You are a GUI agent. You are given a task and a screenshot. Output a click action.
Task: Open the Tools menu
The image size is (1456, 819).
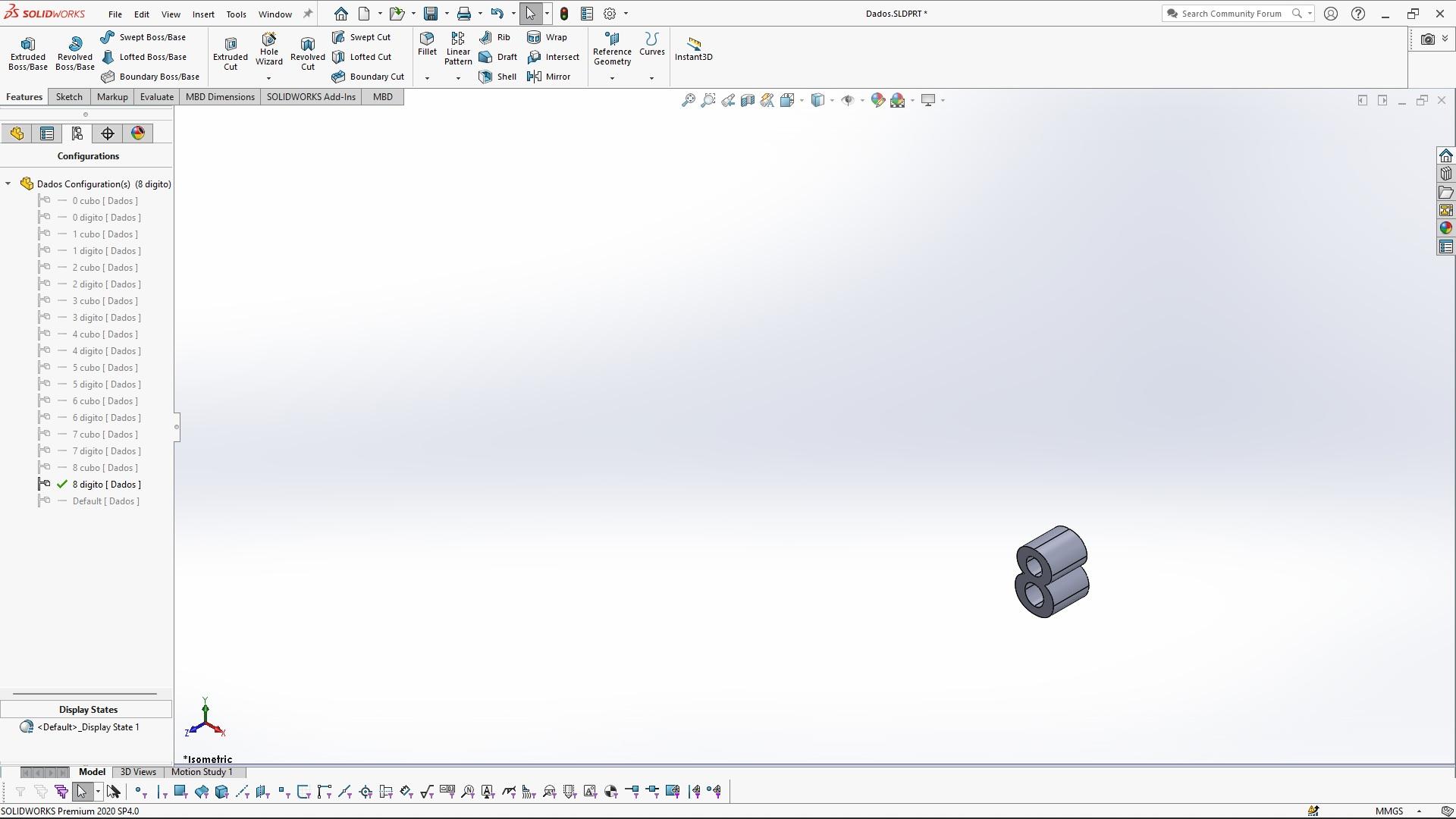coord(236,14)
